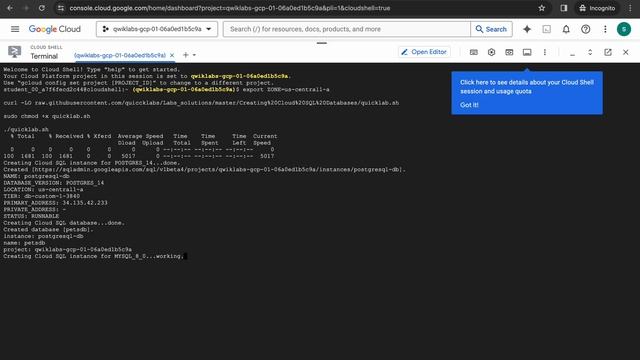The height and width of the screenshot is (360, 640).
Task: Open web preview icon
Action: pyautogui.click(x=509, y=52)
